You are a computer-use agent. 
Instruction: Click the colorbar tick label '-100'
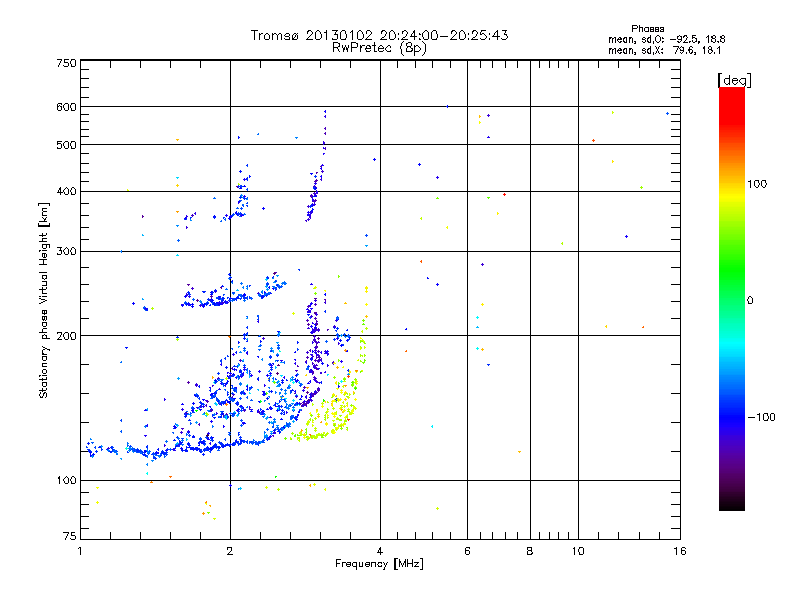(x=761, y=417)
